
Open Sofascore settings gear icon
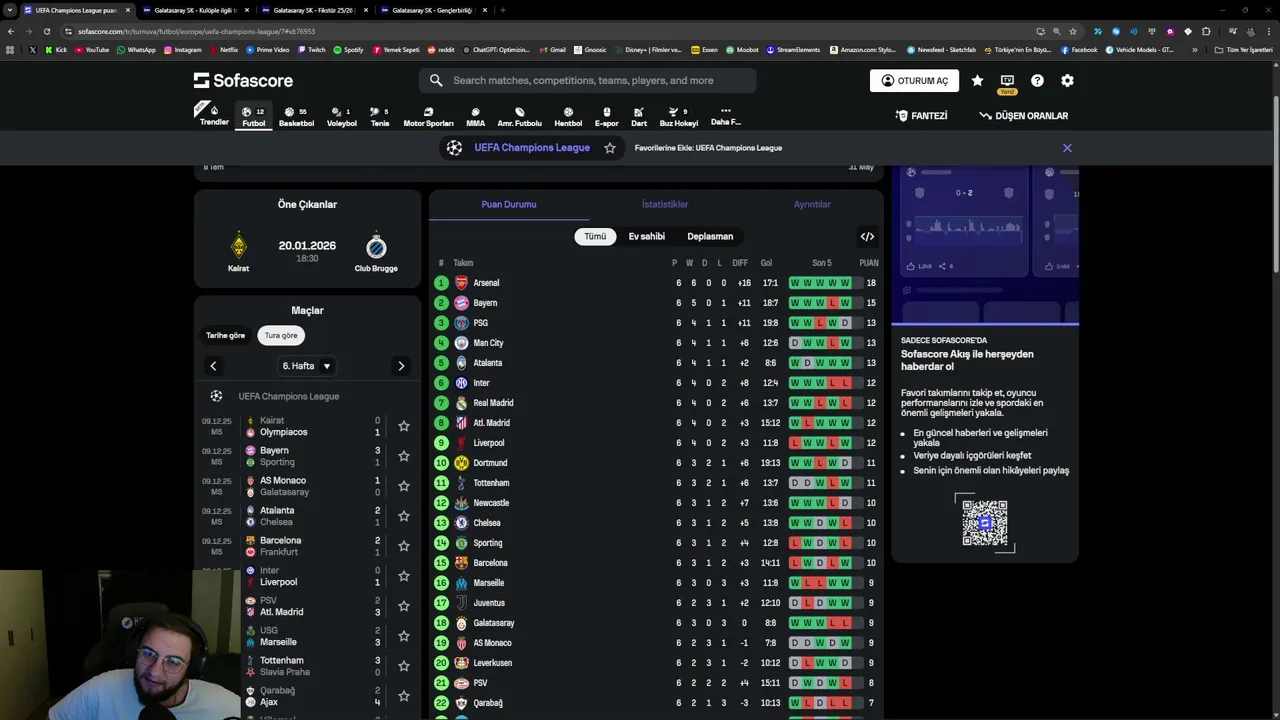tap(1067, 81)
